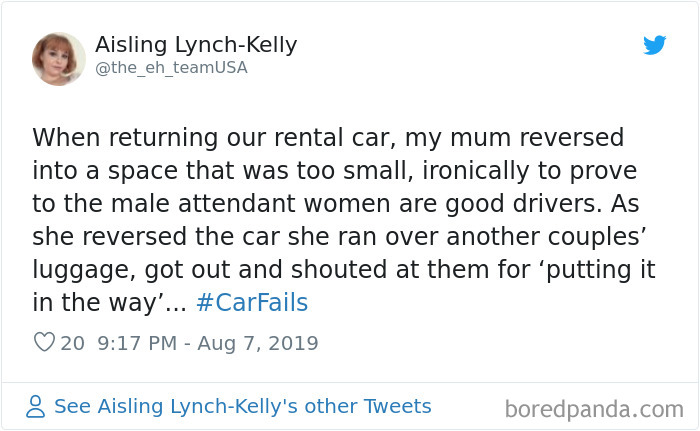Click the word 'Tweets' in the footer link
Image resolution: width=700 pixels, height=431 pixels.
click(x=399, y=406)
